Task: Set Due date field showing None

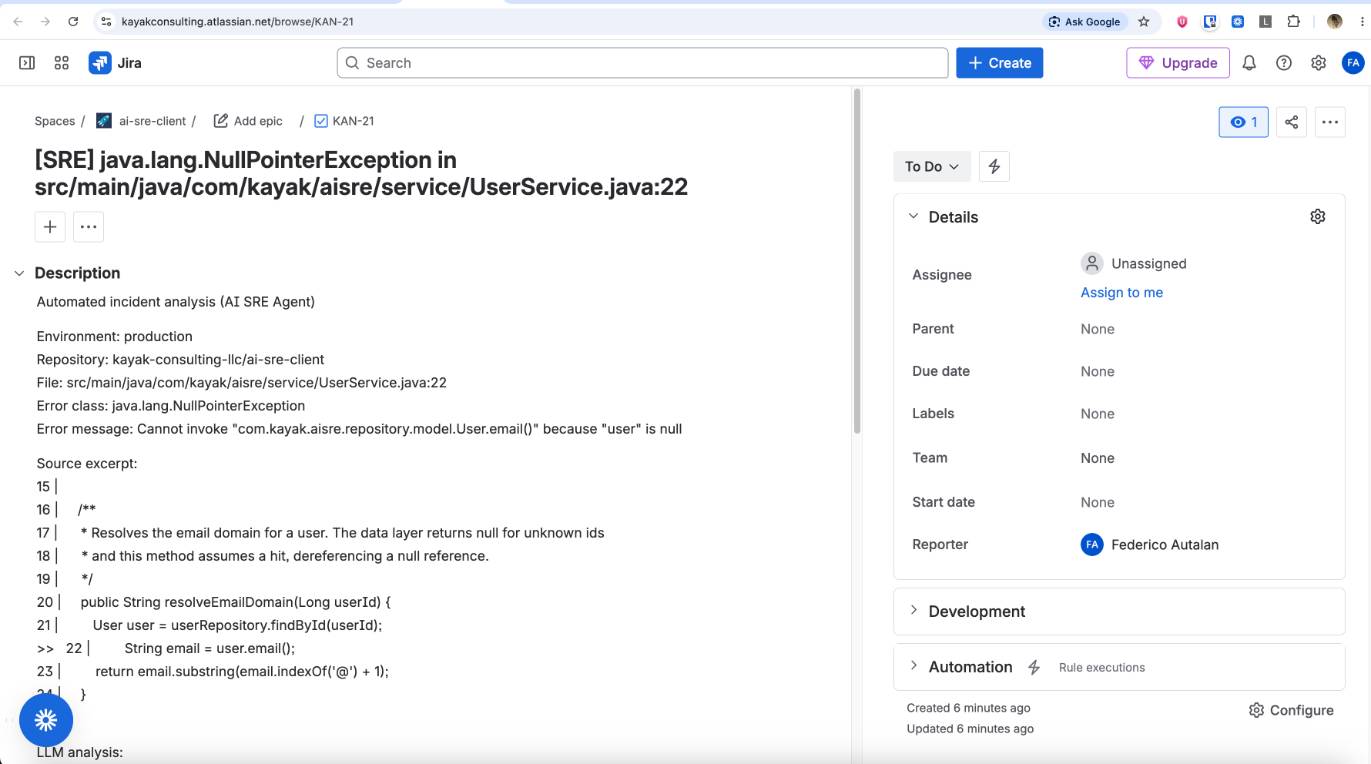Action: point(1098,372)
